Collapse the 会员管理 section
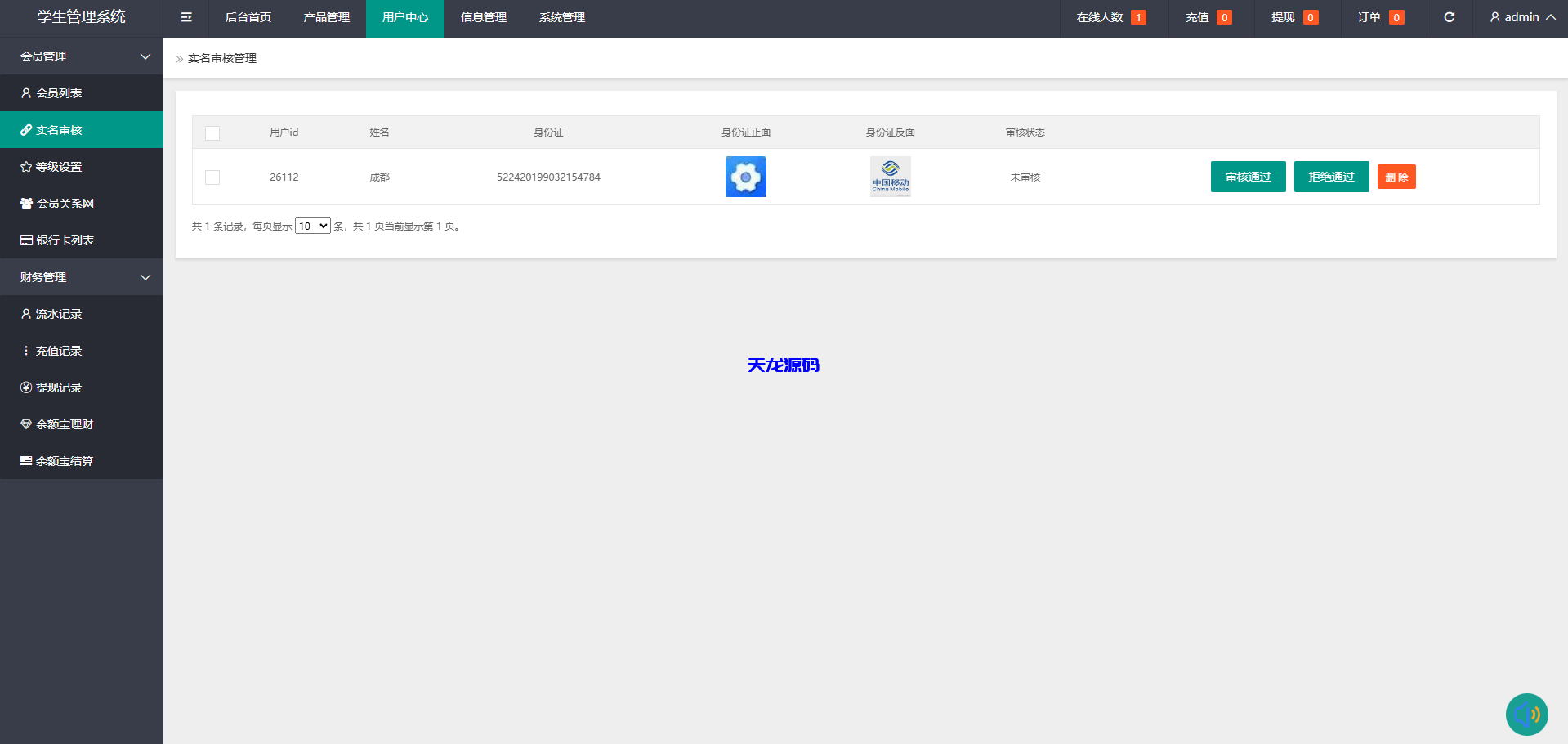Image resolution: width=1568 pixels, height=744 pixels. (82, 56)
